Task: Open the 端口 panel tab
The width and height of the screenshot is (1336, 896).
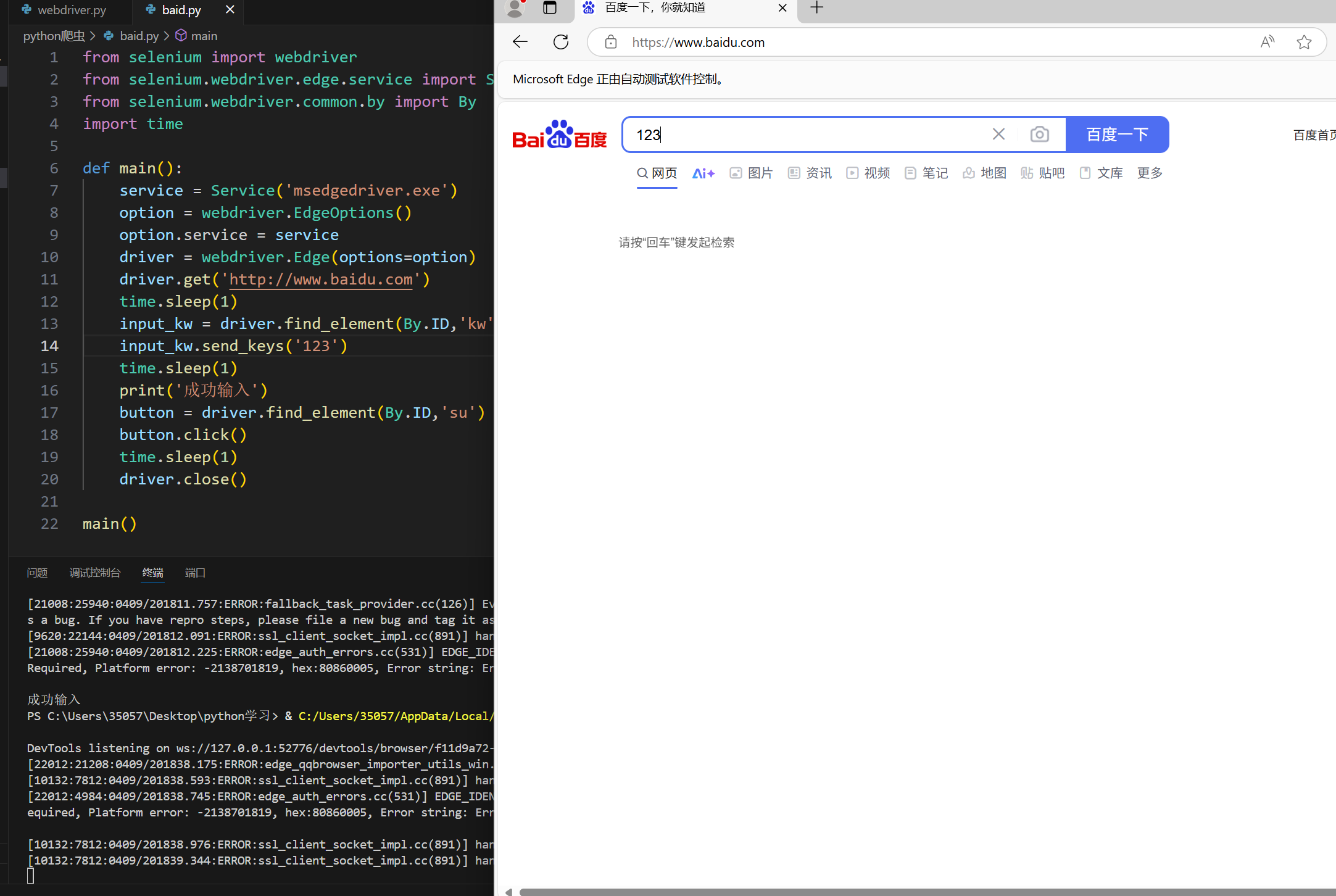Action: (x=195, y=573)
